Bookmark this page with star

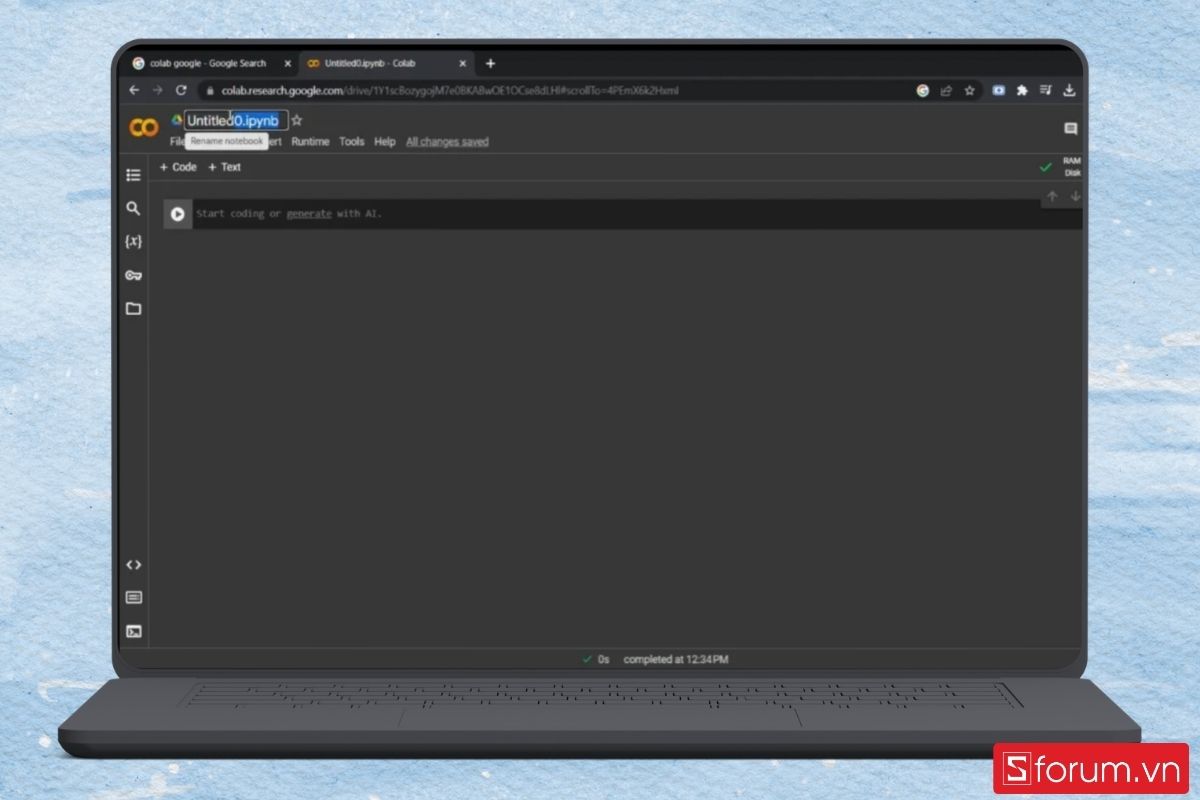[969, 90]
